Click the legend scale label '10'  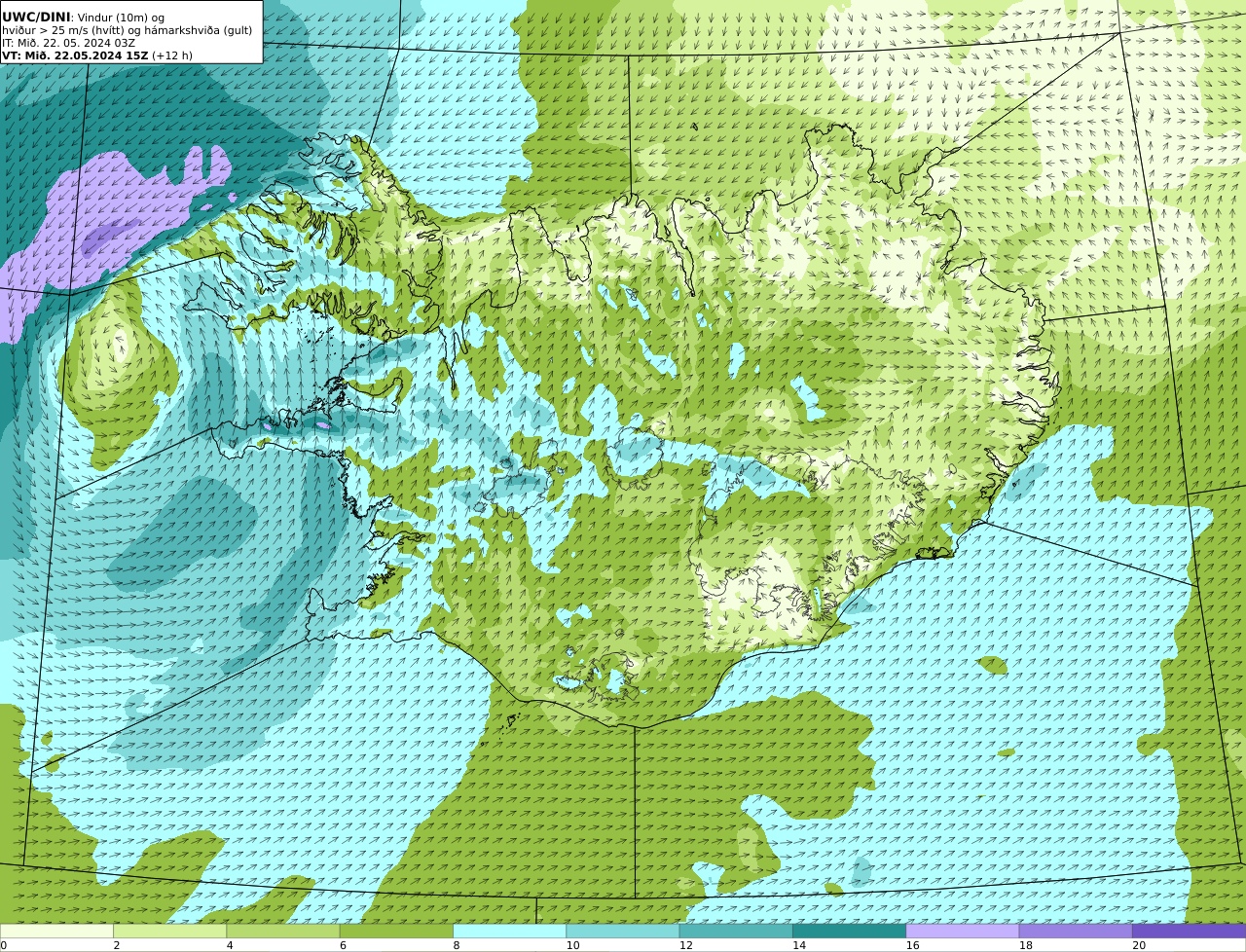pos(572,945)
